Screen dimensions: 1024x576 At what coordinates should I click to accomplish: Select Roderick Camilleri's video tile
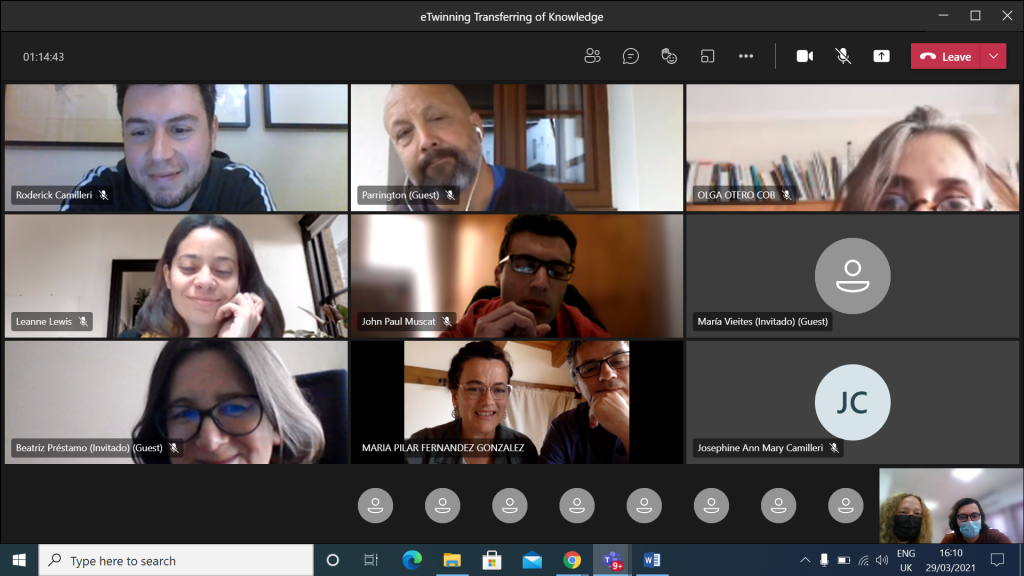[x=176, y=147]
